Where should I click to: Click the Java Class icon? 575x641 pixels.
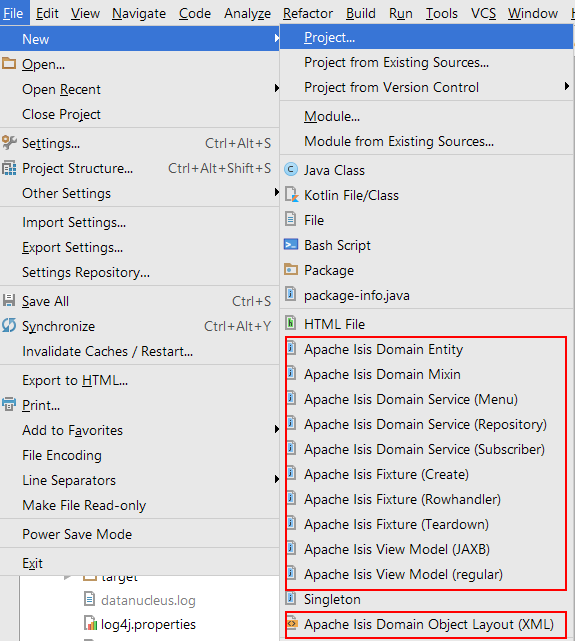pos(291,170)
